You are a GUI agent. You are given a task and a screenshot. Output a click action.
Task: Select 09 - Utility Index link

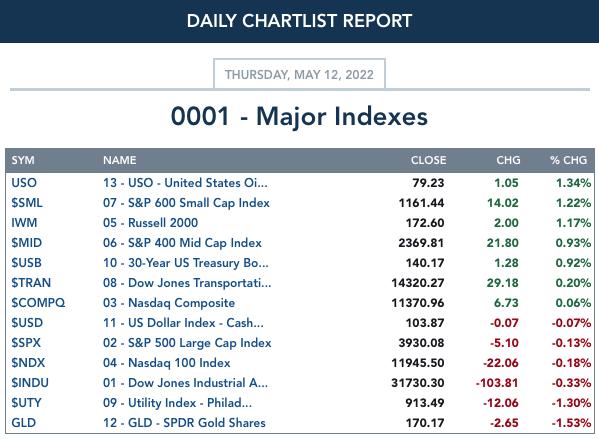(177, 403)
